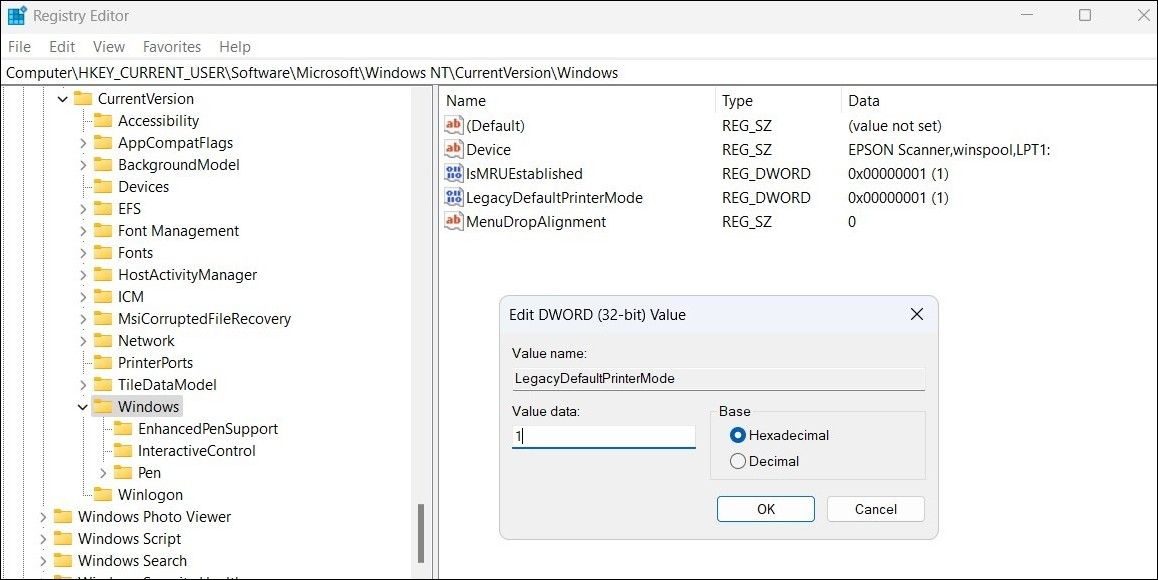Select the Hexadecimal radio button
This screenshot has width=1158, height=580.
737,435
